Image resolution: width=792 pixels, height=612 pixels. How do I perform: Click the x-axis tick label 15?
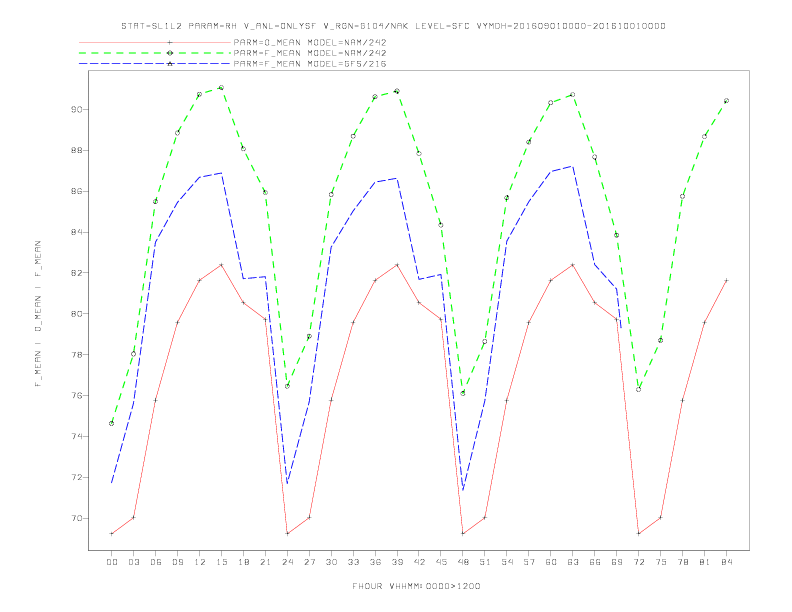coord(221,562)
